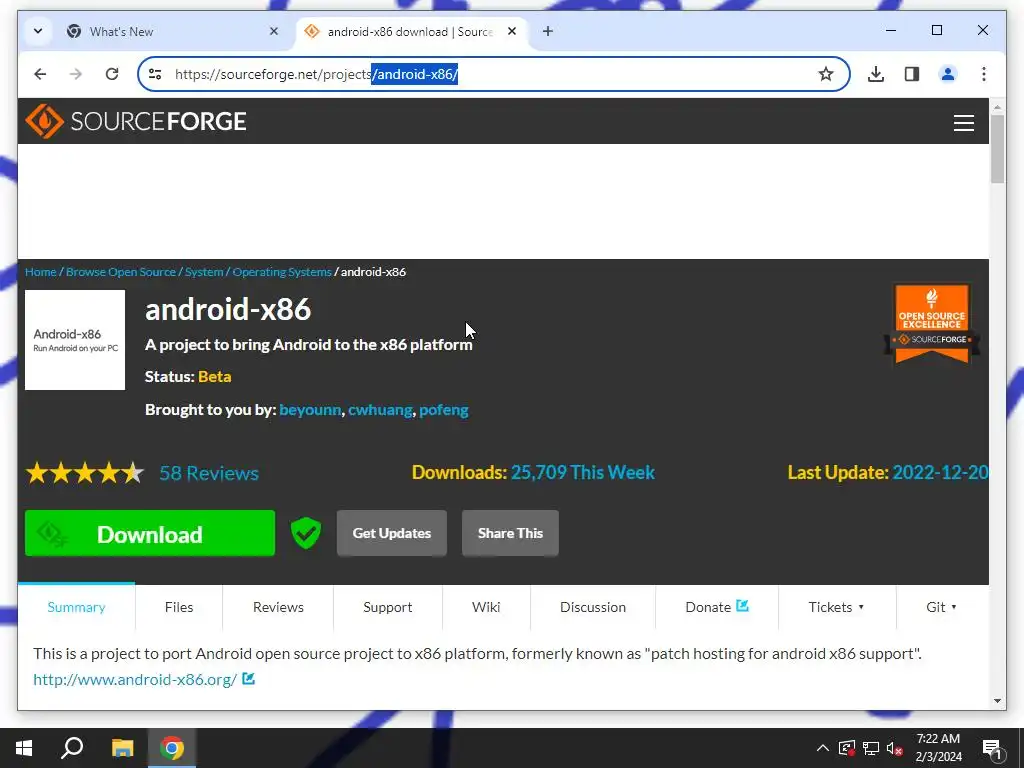Image resolution: width=1024 pixels, height=768 pixels.
Task: Switch to the What's New tab
Action: (173, 31)
